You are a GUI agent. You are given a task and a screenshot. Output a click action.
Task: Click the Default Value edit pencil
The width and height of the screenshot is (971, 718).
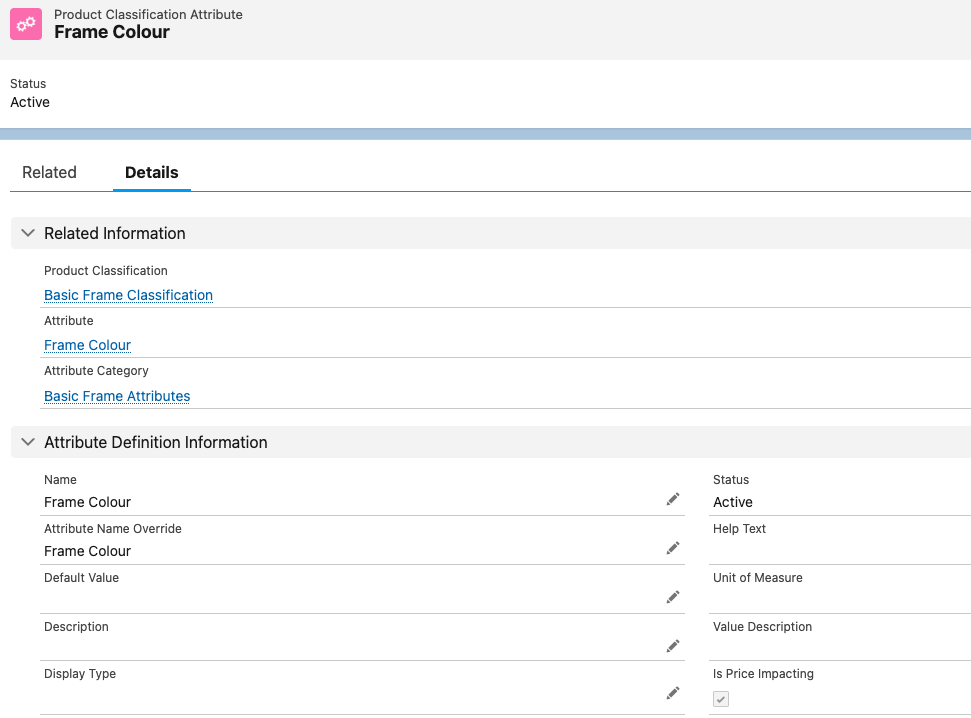pos(673,597)
